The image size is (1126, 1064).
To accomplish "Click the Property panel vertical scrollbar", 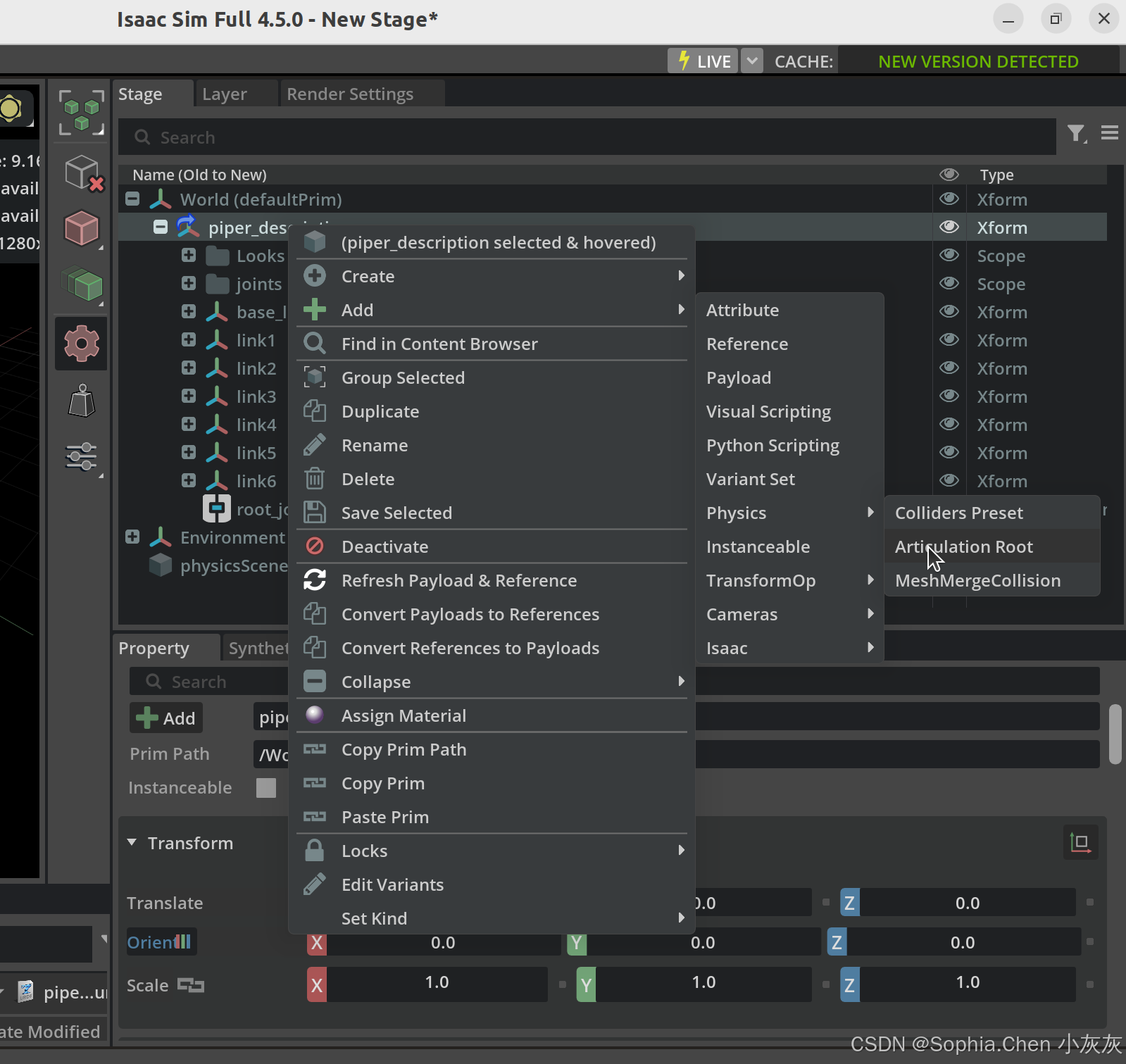I will click(x=1115, y=734).
